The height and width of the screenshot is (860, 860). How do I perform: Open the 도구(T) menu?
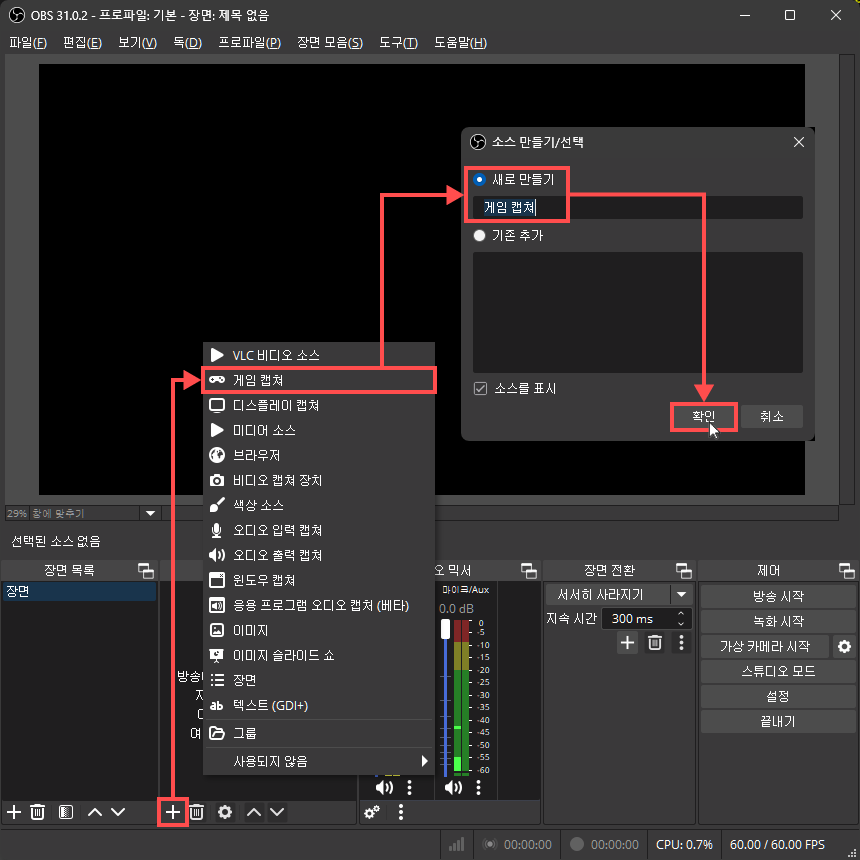coord(398,42)
